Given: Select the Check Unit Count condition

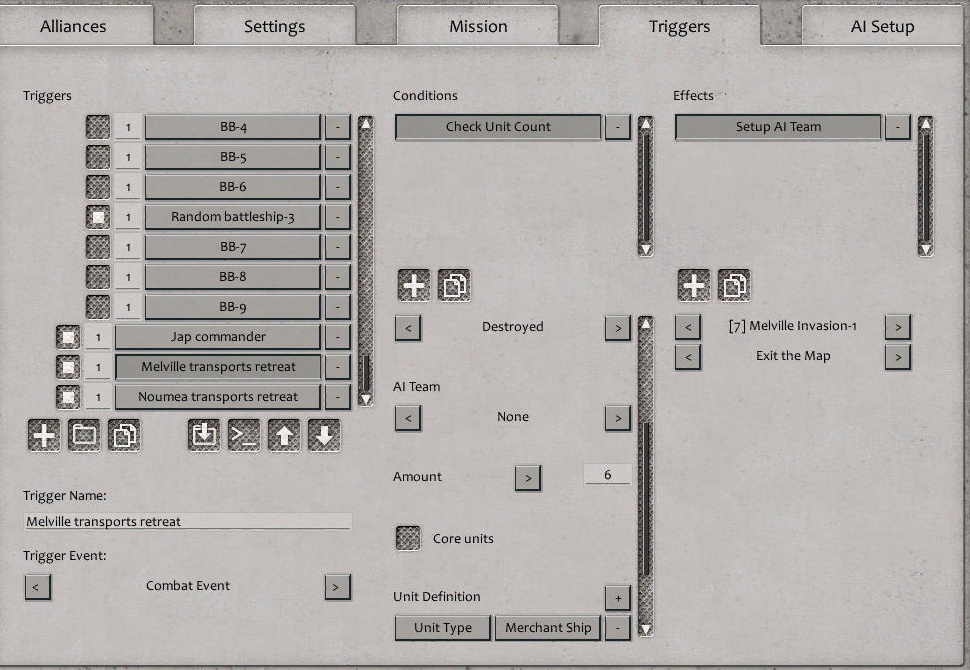Looking at the screenshot, I should tap(498, 127).
